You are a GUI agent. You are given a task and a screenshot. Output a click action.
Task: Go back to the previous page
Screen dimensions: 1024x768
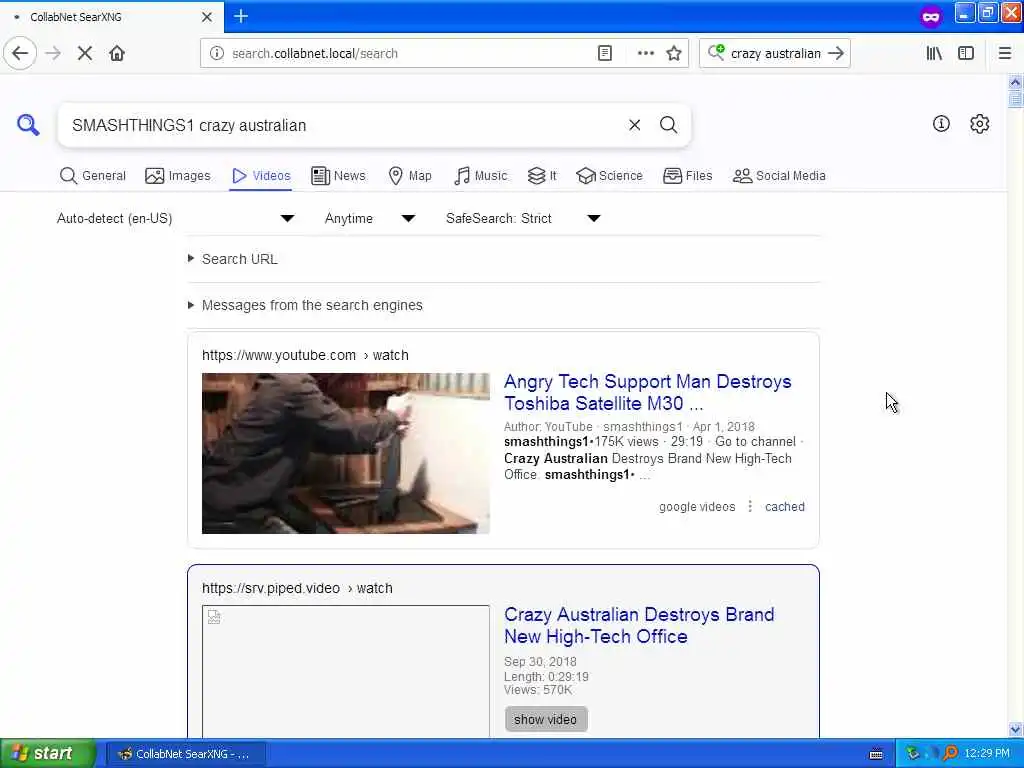click(x=20, y=53)
